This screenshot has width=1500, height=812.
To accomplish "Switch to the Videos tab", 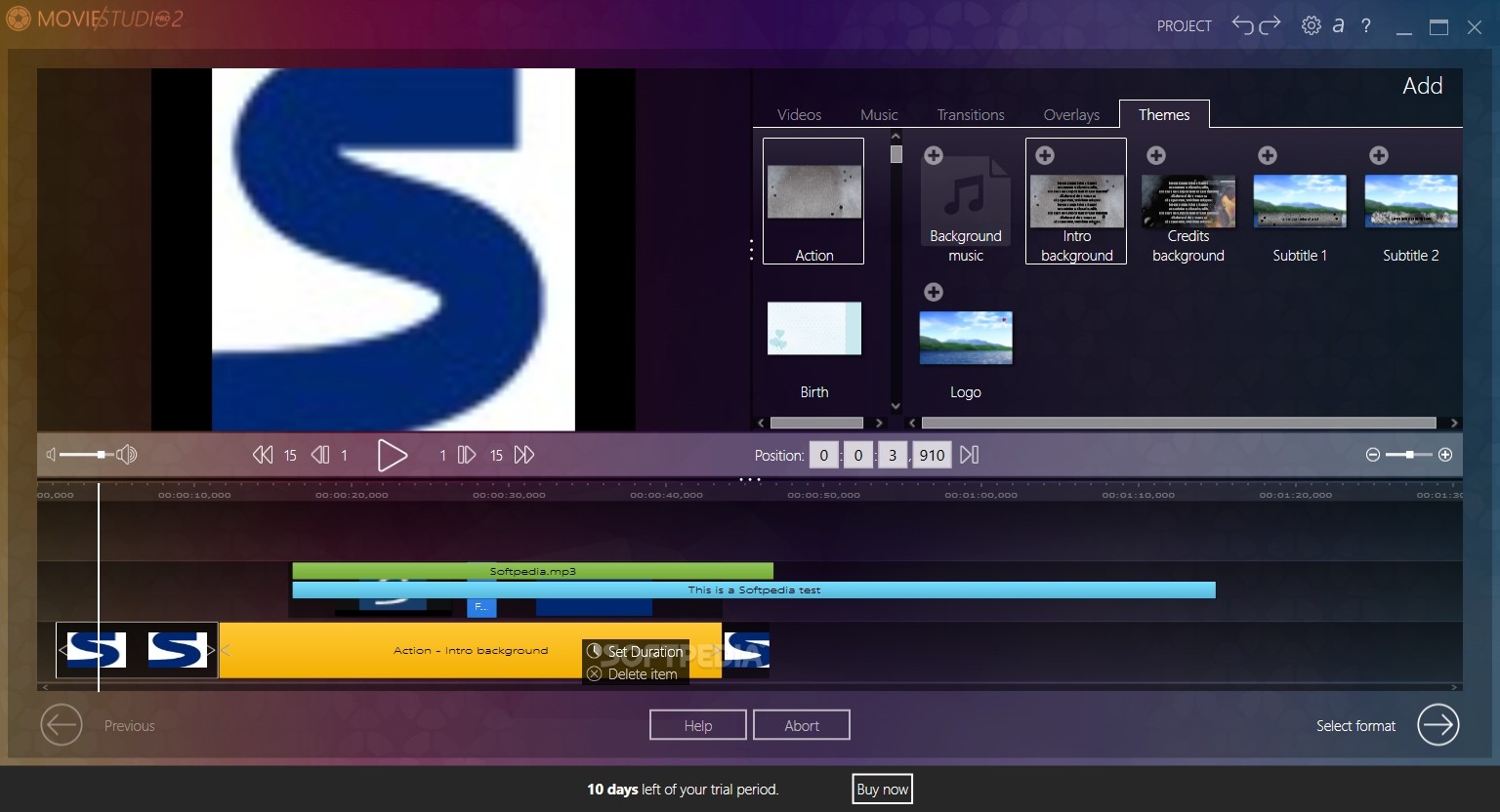I will [x=799, y=114].
